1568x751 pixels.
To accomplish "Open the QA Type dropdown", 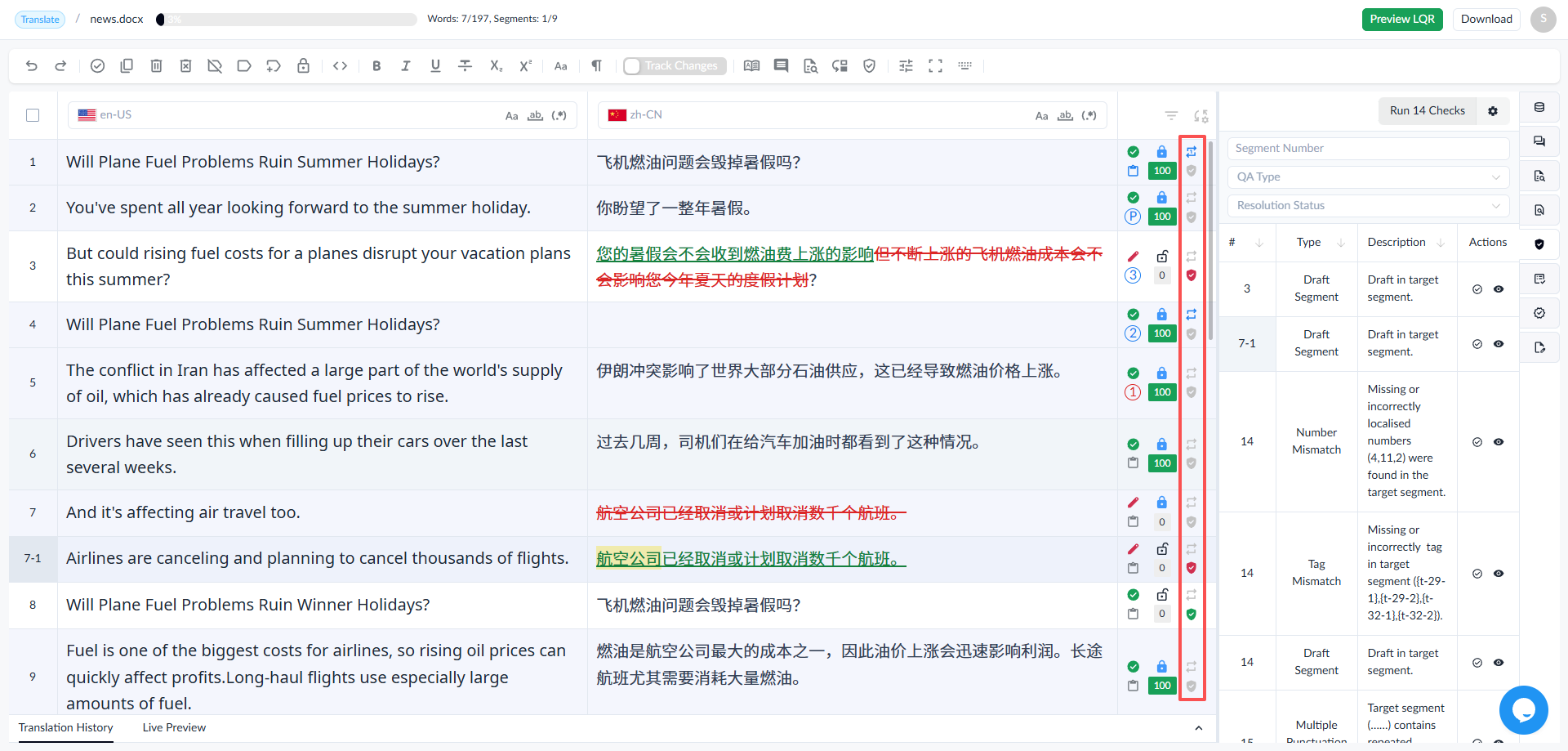I will pos(1368,177).
